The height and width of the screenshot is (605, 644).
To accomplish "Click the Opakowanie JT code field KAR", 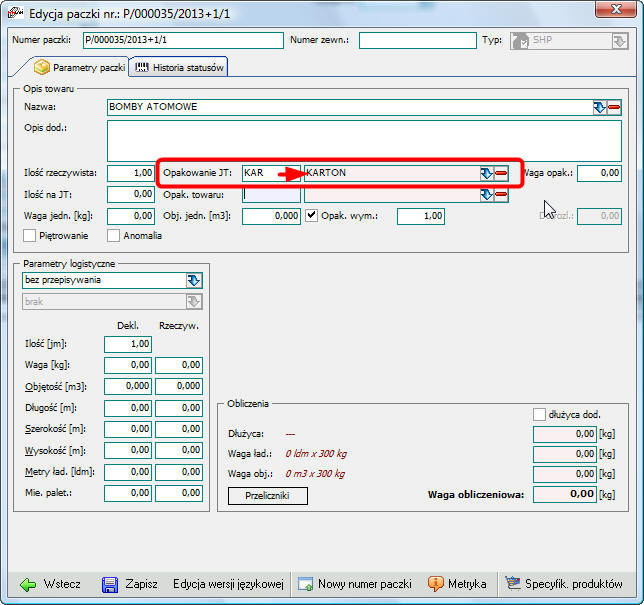I will tap(271, 173).
